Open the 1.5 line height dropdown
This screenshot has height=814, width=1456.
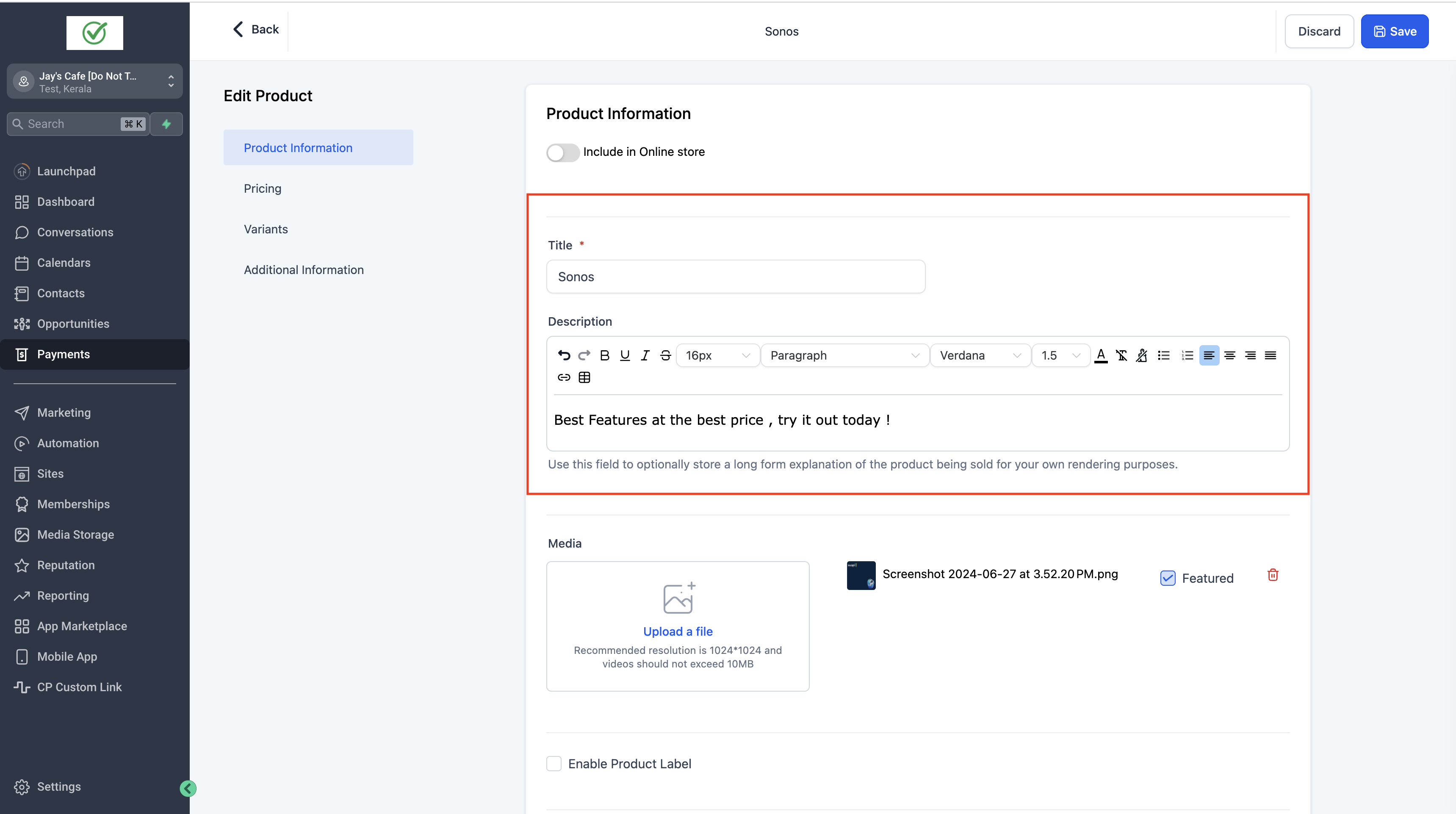(x=1060, y=355)
